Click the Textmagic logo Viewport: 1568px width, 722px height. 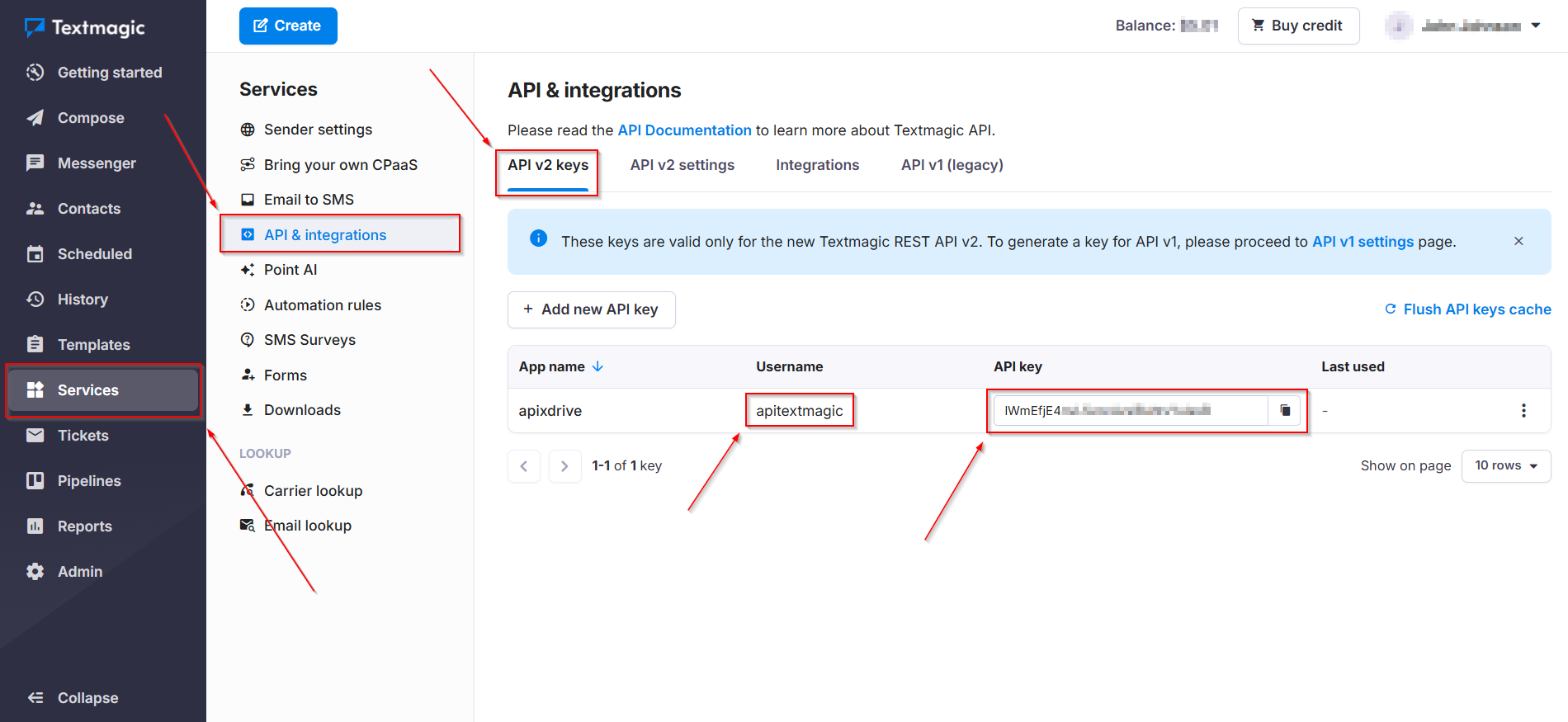tap(85, 27)
